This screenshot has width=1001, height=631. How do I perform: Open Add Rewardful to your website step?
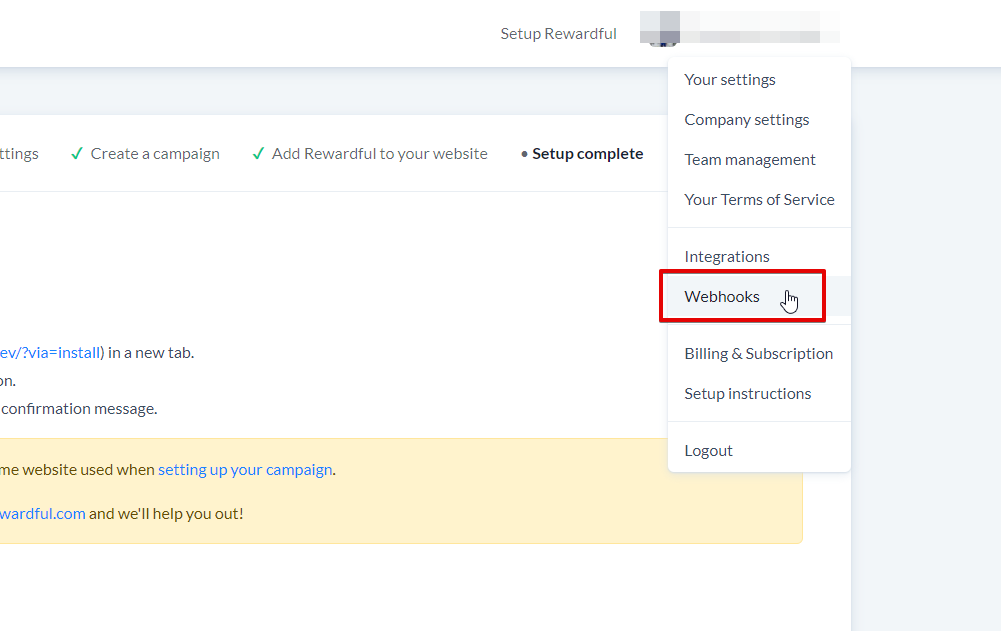(379, 154)
